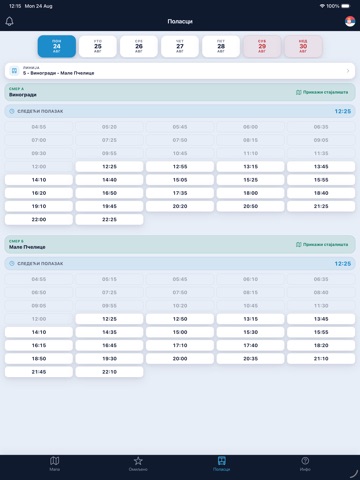Select the 20:50 departure
This screenshot has width=360, height=480.
250,206
